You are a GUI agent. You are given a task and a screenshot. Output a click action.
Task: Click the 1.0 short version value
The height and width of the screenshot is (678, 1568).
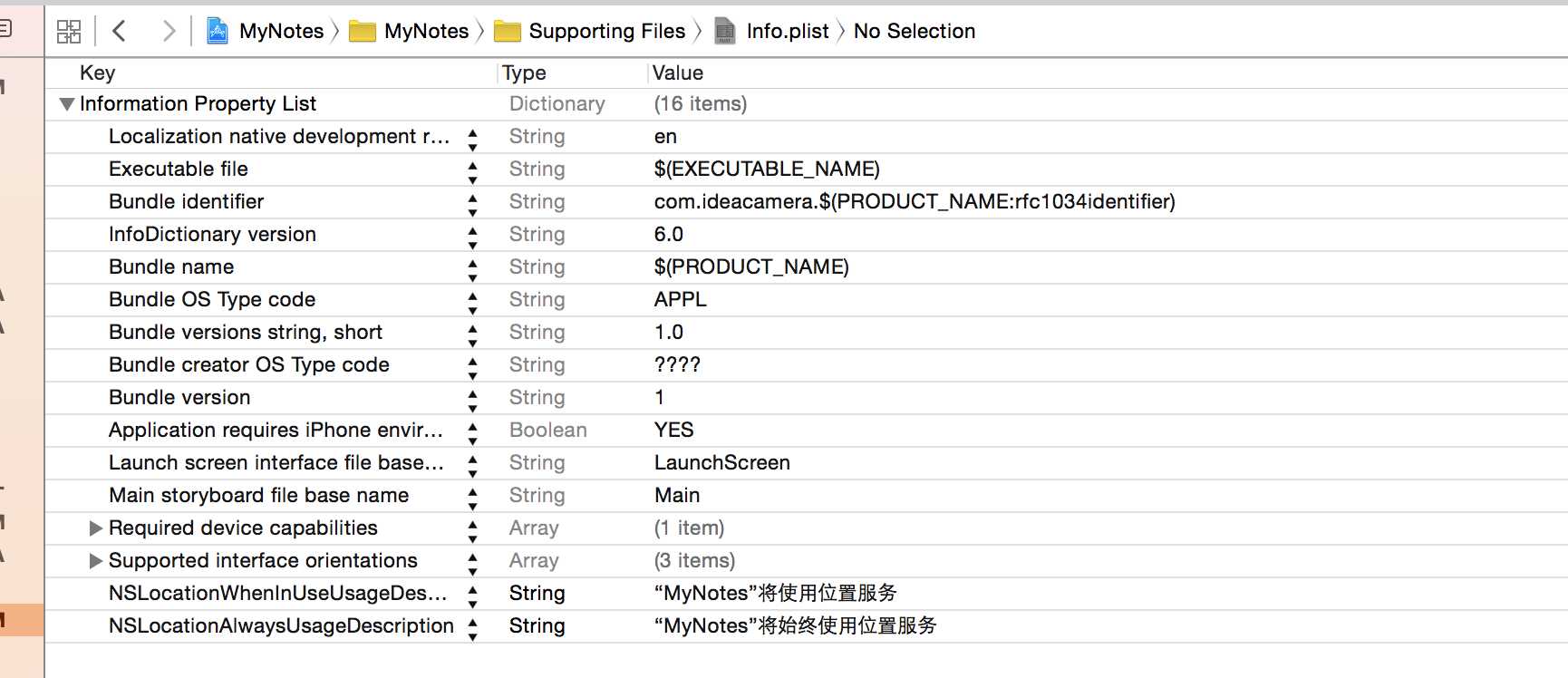click(x=669, y=333)
